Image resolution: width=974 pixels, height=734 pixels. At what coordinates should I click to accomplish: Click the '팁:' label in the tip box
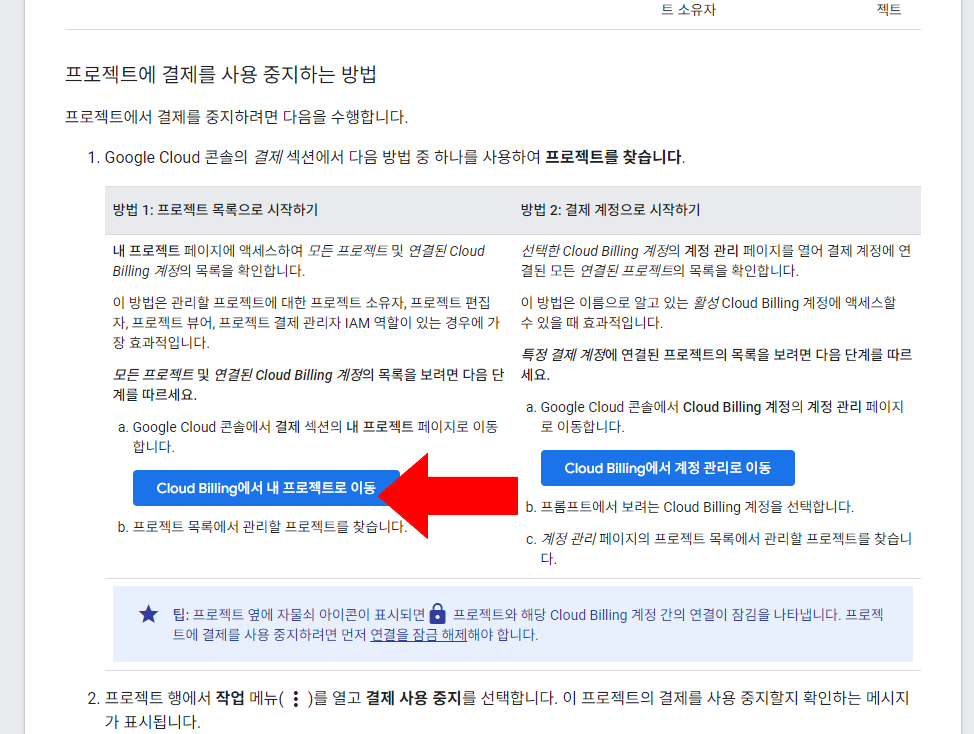pos(181,615)
